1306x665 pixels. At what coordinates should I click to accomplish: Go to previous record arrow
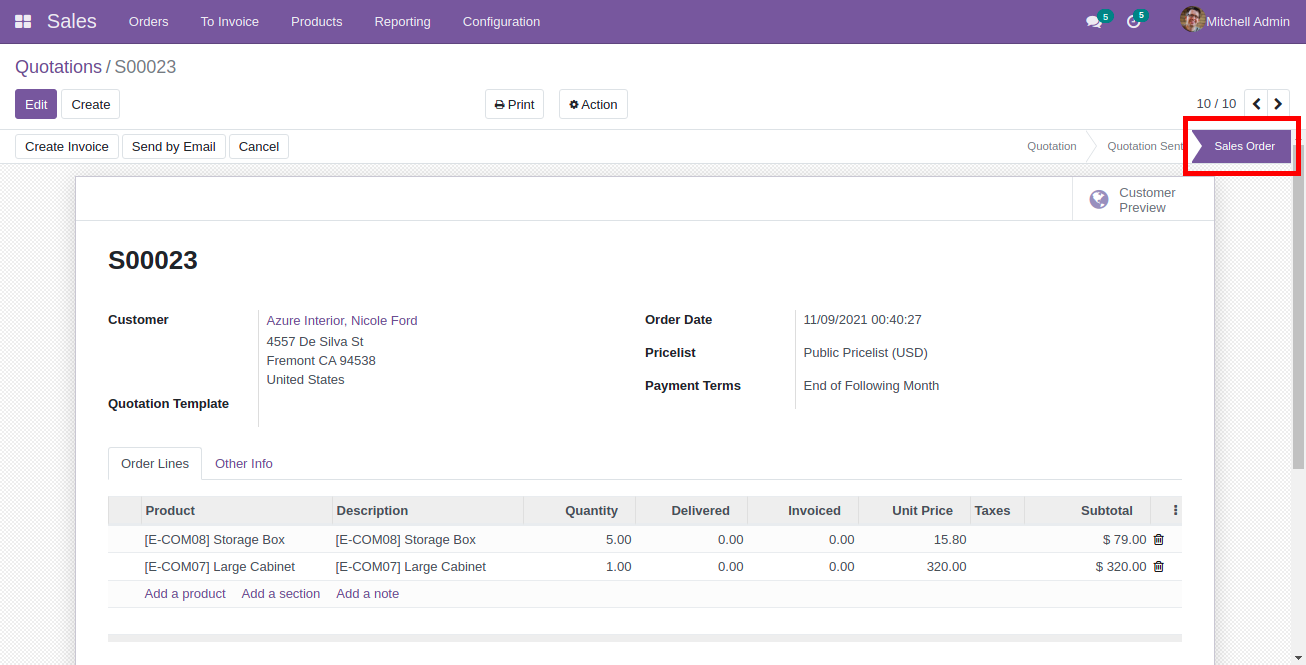[x=1256, y=104]
